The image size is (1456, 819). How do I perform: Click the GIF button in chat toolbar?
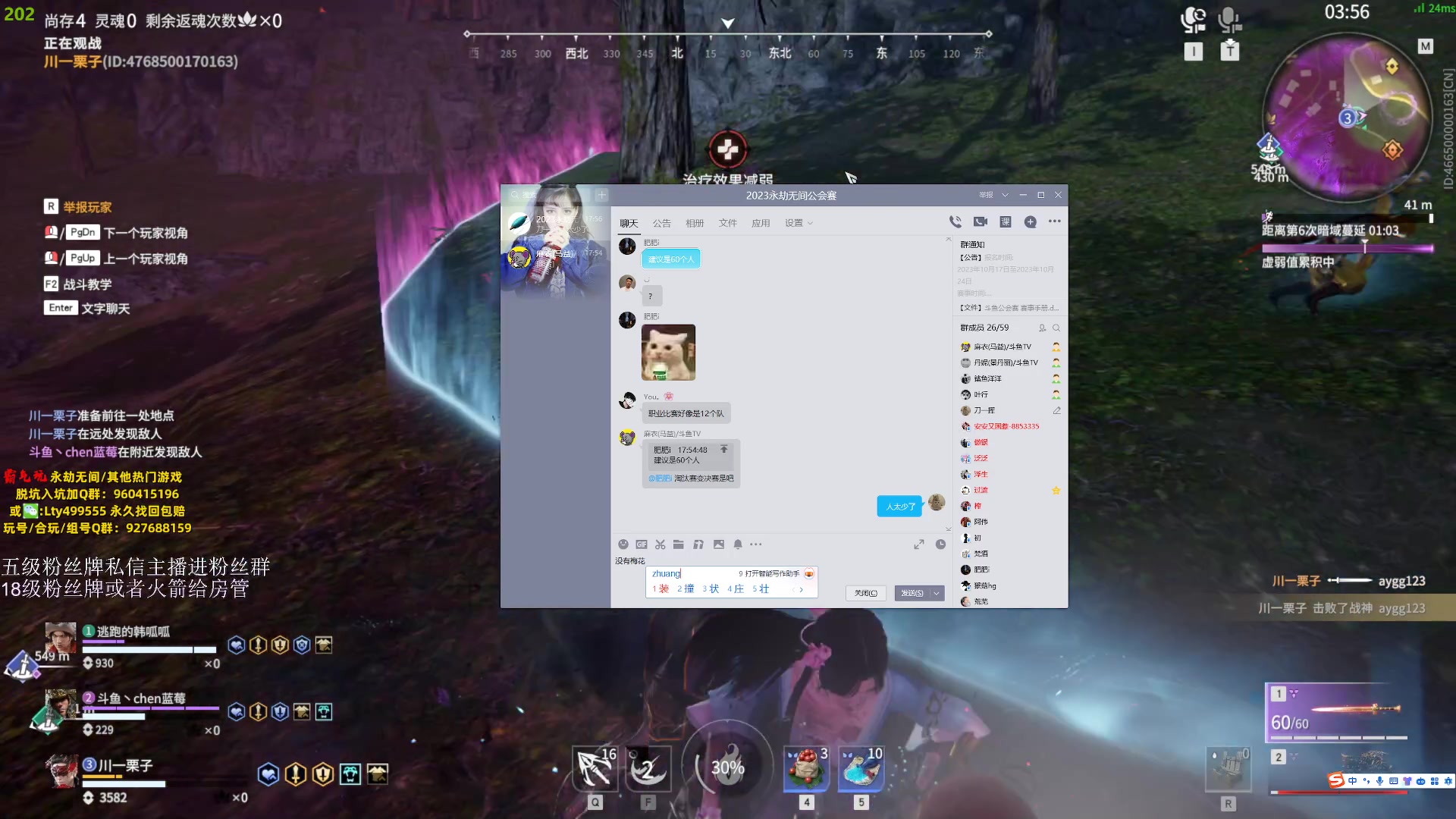click(x=642, y=544)
